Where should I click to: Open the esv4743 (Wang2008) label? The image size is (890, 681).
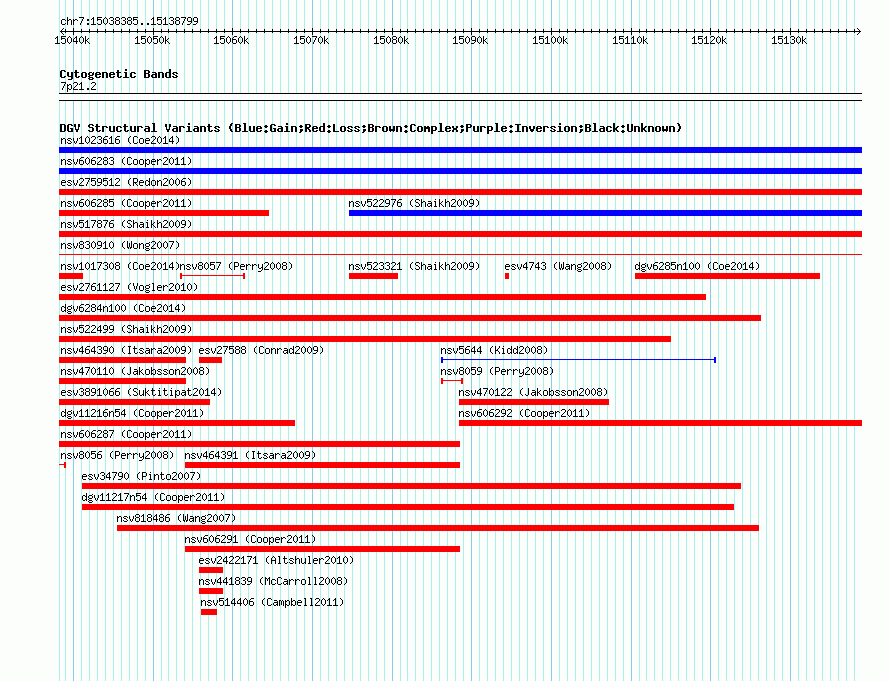pyautogui.click(x=558, y=266)
